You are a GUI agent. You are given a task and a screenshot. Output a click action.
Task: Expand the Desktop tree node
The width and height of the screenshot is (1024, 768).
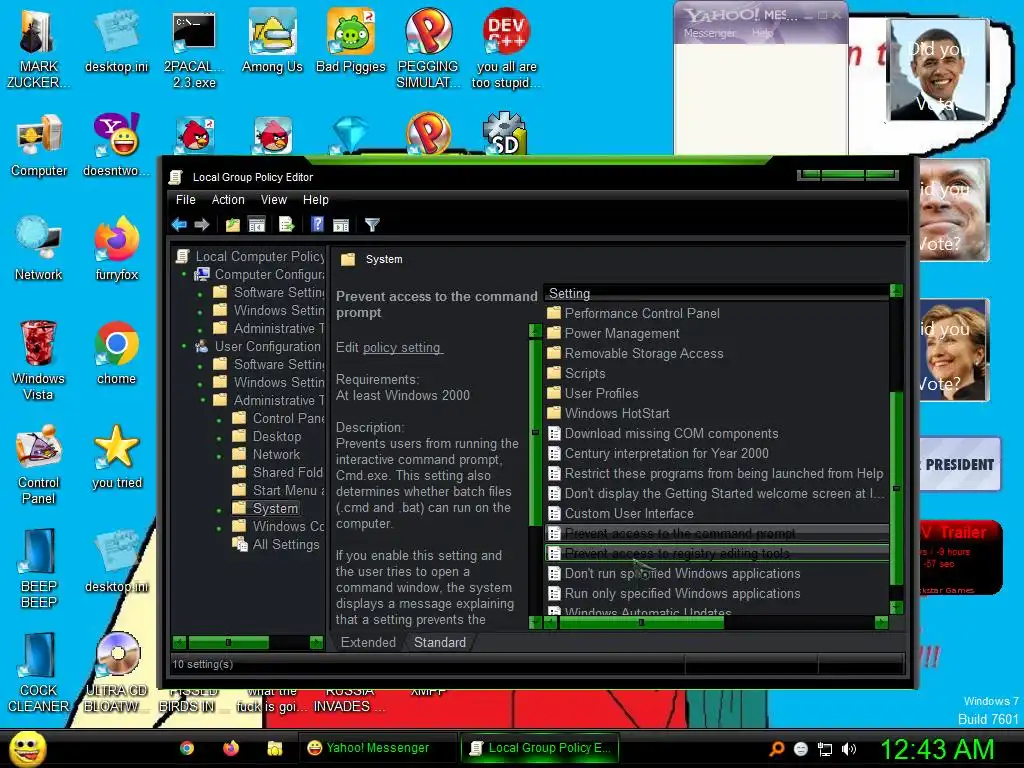pos(219,437)
